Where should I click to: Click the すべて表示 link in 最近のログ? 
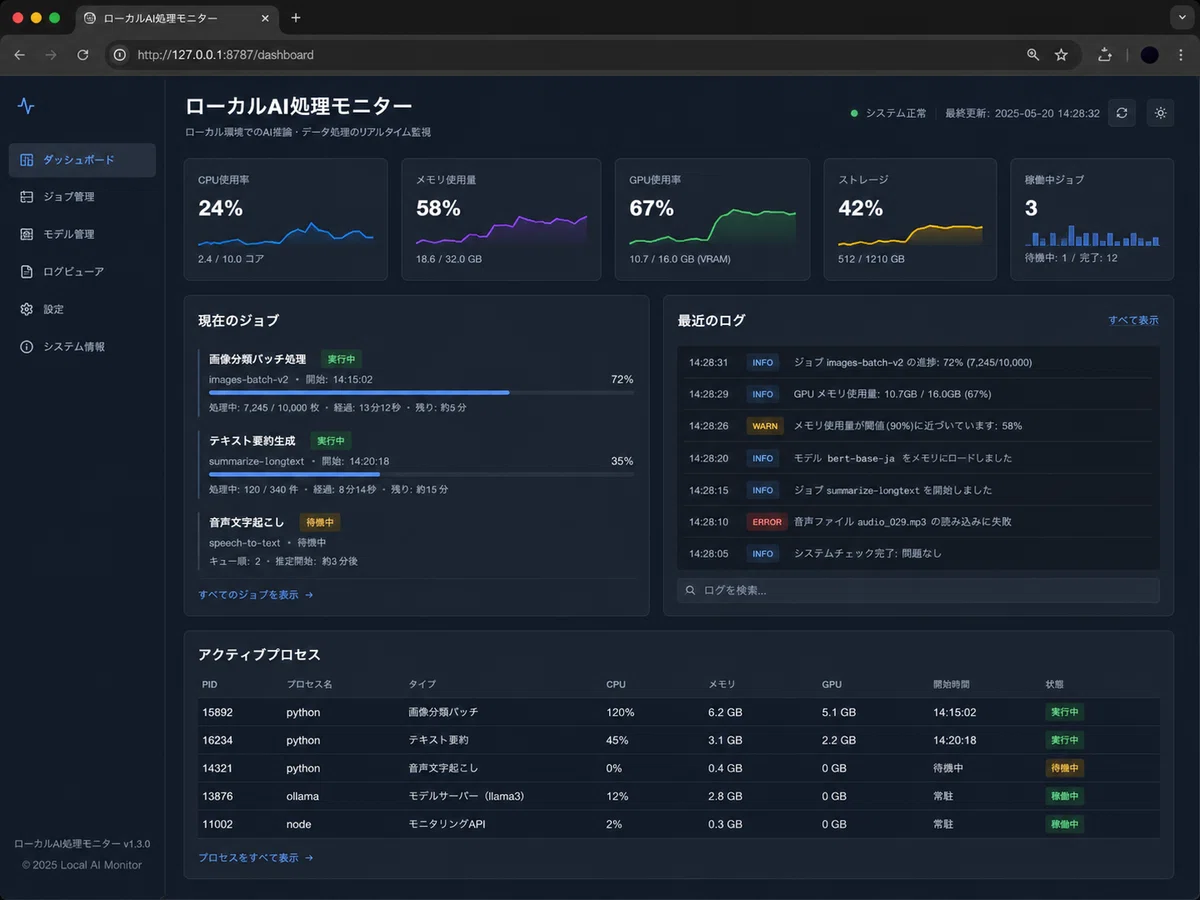(1133, 321)
